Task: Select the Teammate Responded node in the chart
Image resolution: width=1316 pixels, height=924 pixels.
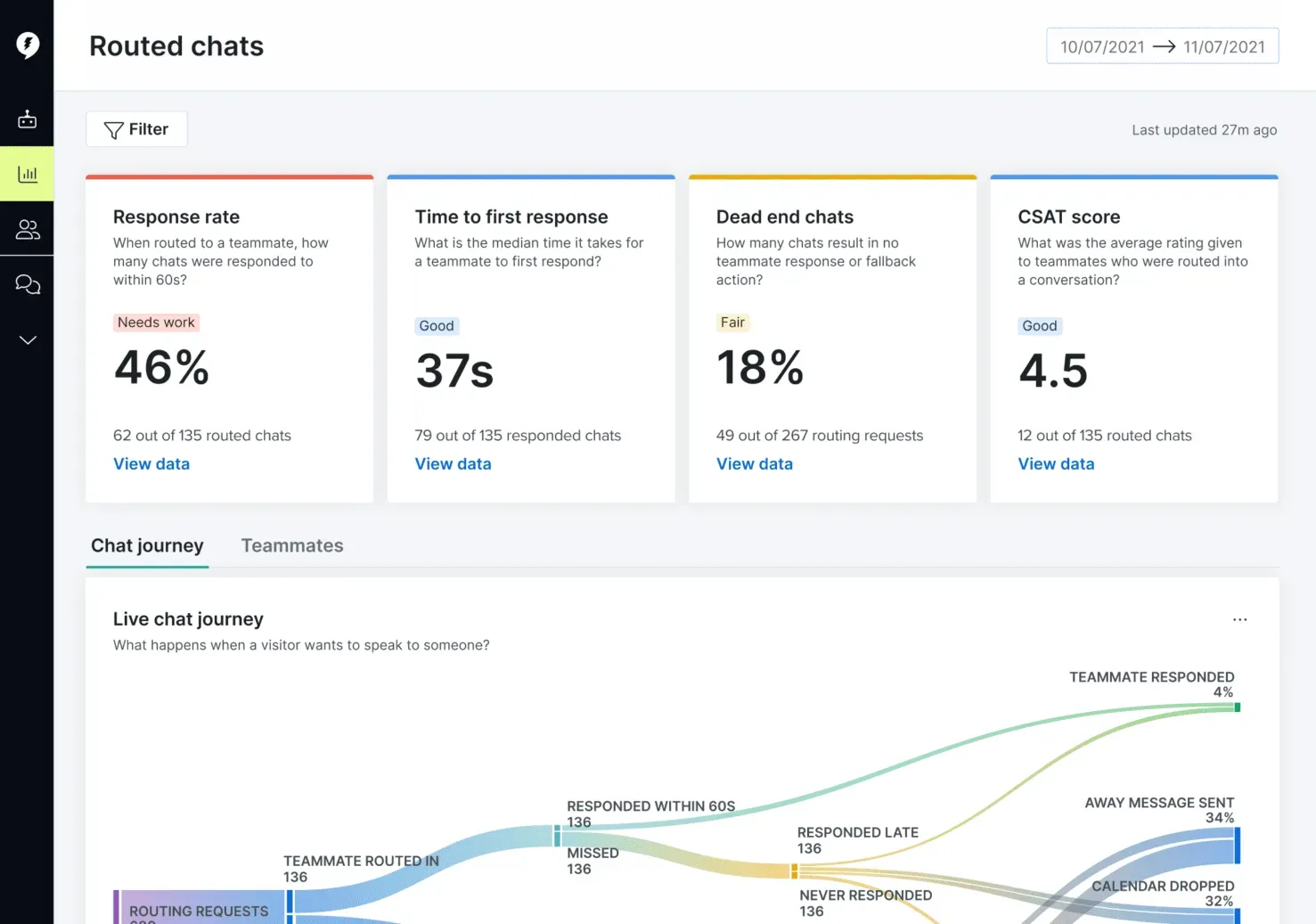Action: click(1237, 707)
